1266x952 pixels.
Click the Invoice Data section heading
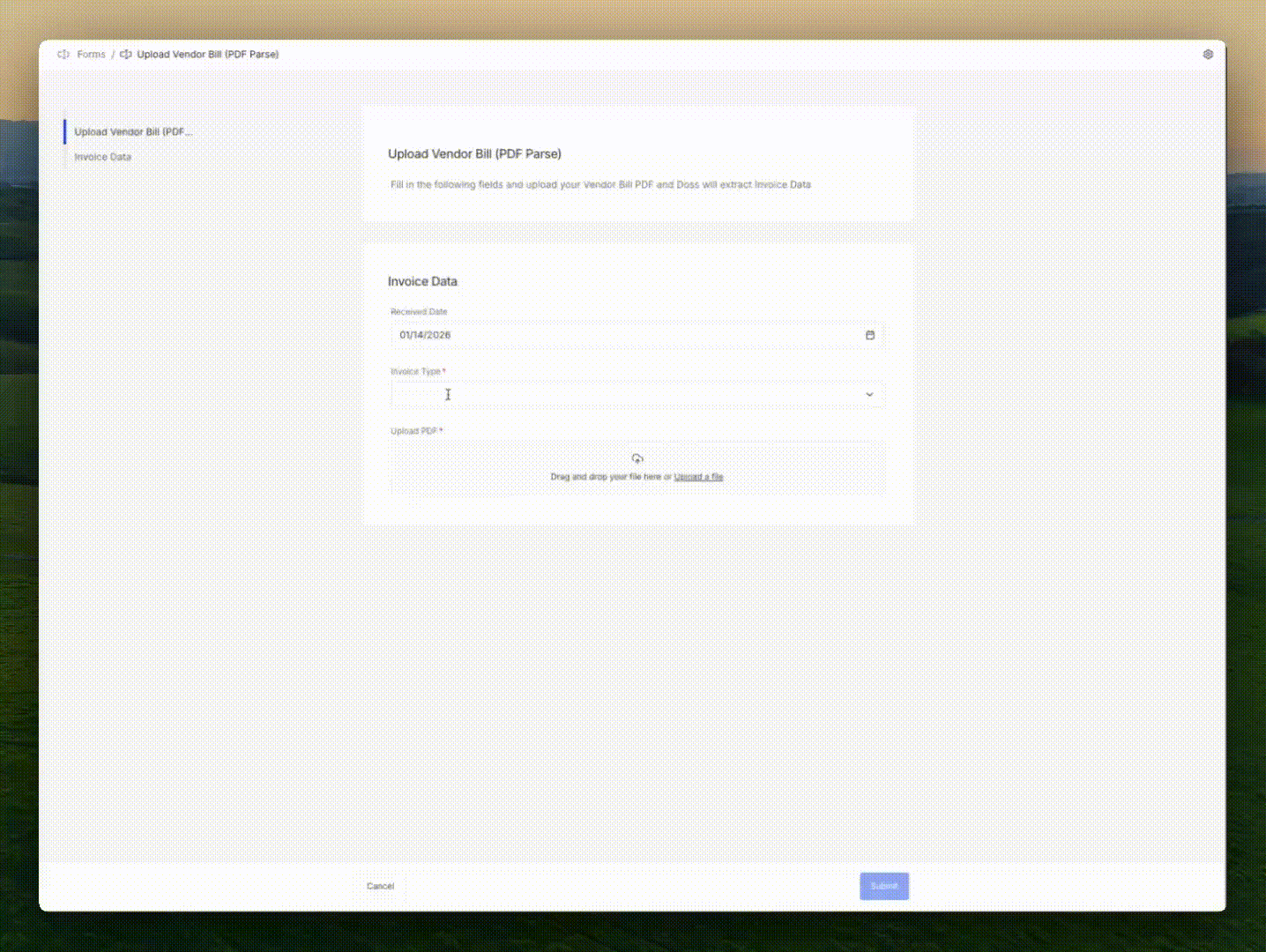tap(422, 280)
